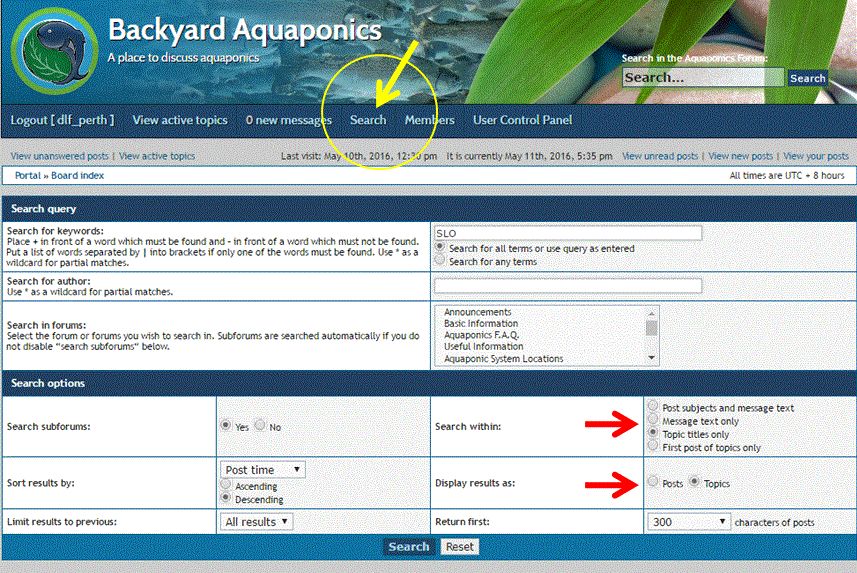Set Search subforums to No
The width and height of the screenshot is (857, 573).
coord(260,425)
